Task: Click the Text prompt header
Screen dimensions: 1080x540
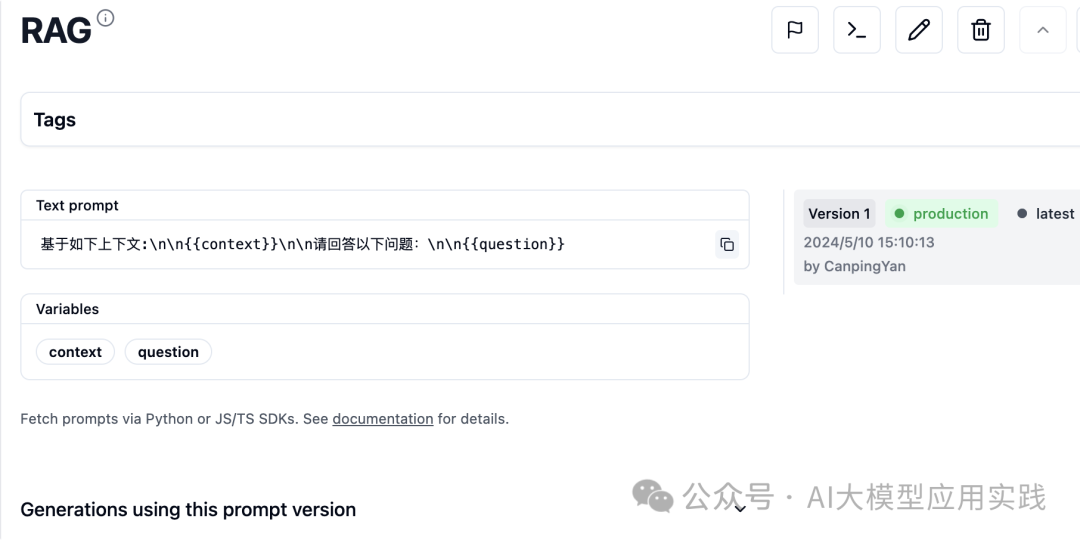Action: 77,205
